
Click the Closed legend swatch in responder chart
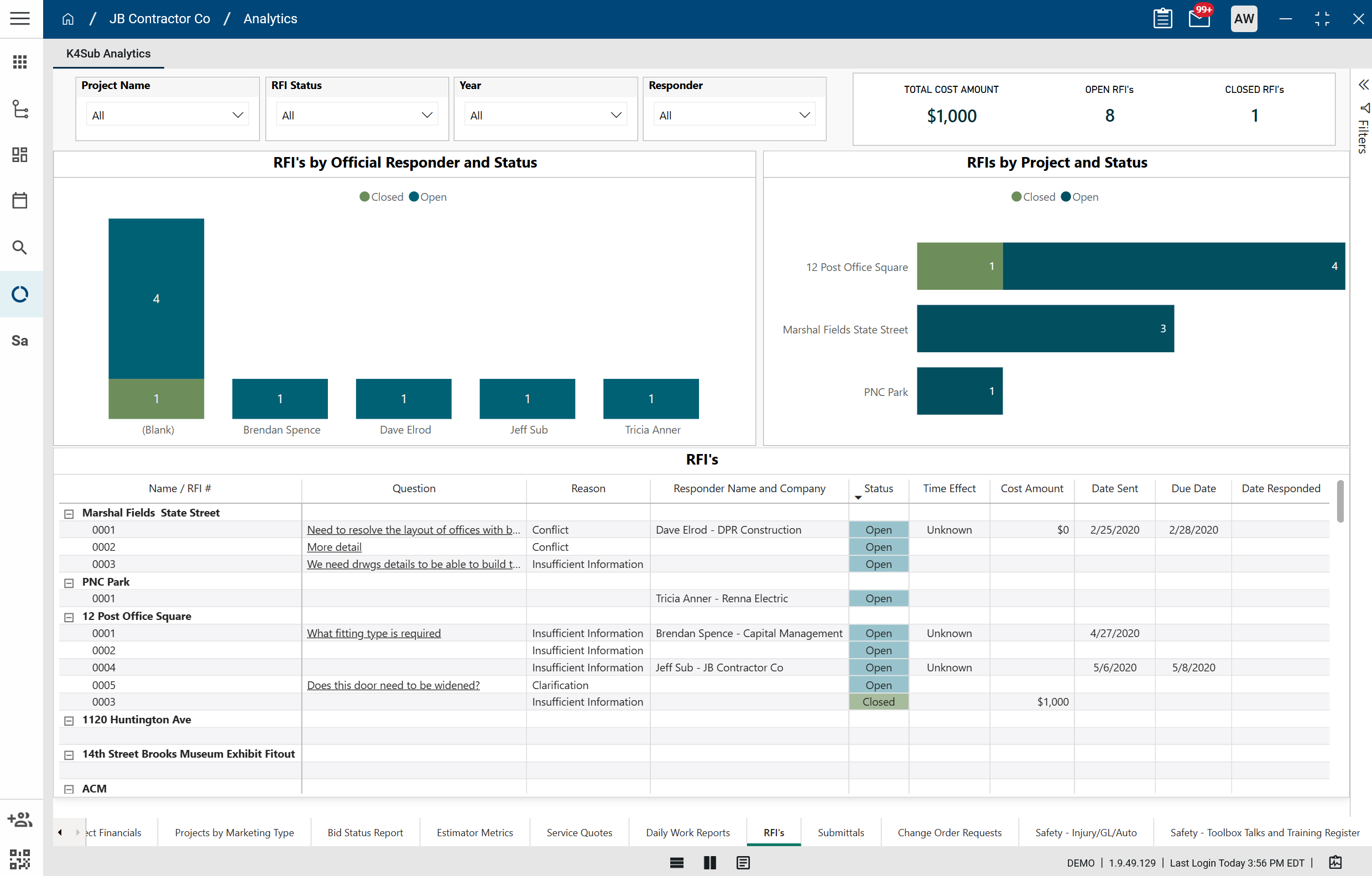click(364, 197)
